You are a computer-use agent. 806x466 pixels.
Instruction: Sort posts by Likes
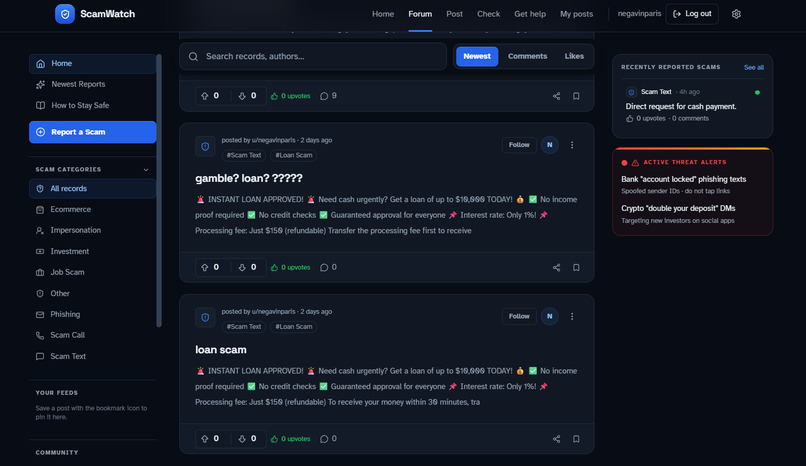coord(574,57)
